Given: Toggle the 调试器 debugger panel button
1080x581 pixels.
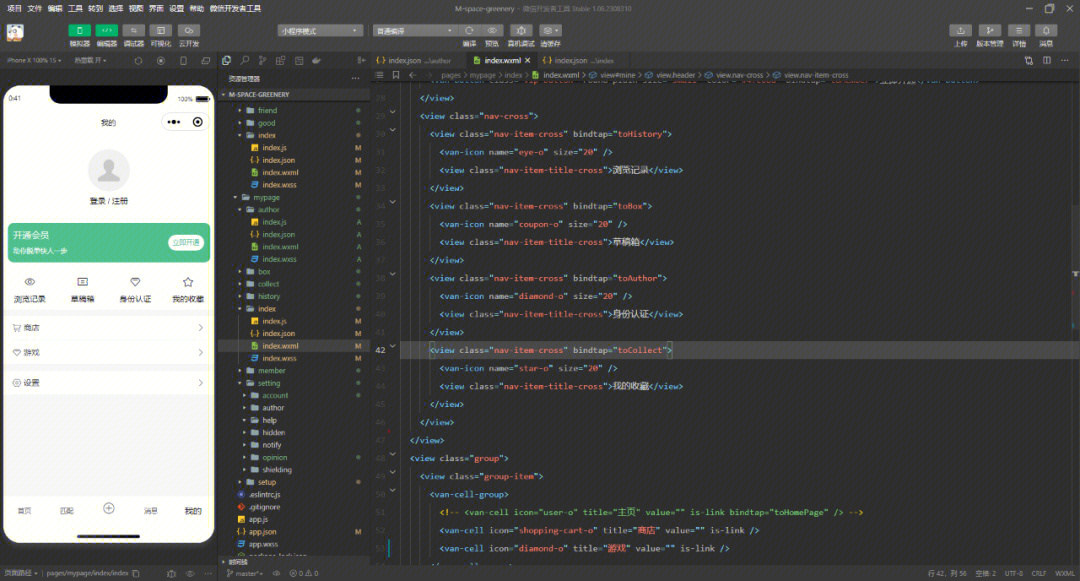Looking at the screenshot, I should pyautogui.click(x=134, y=30).
